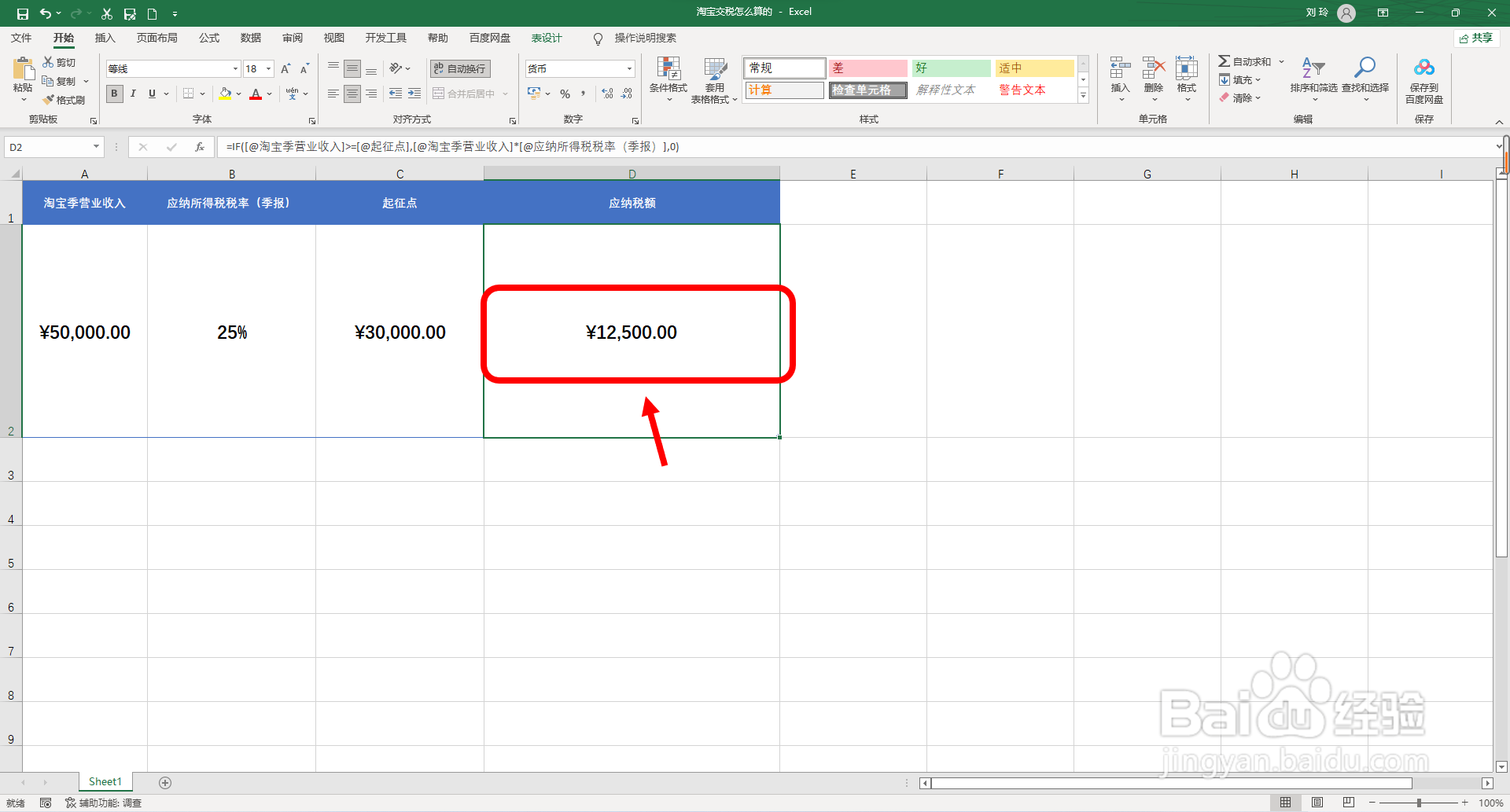Image resolution: width=1510 pixels, height=812 pixels.
Task: Expand the Name Box dropdown arrow
Action: (96, 147)
